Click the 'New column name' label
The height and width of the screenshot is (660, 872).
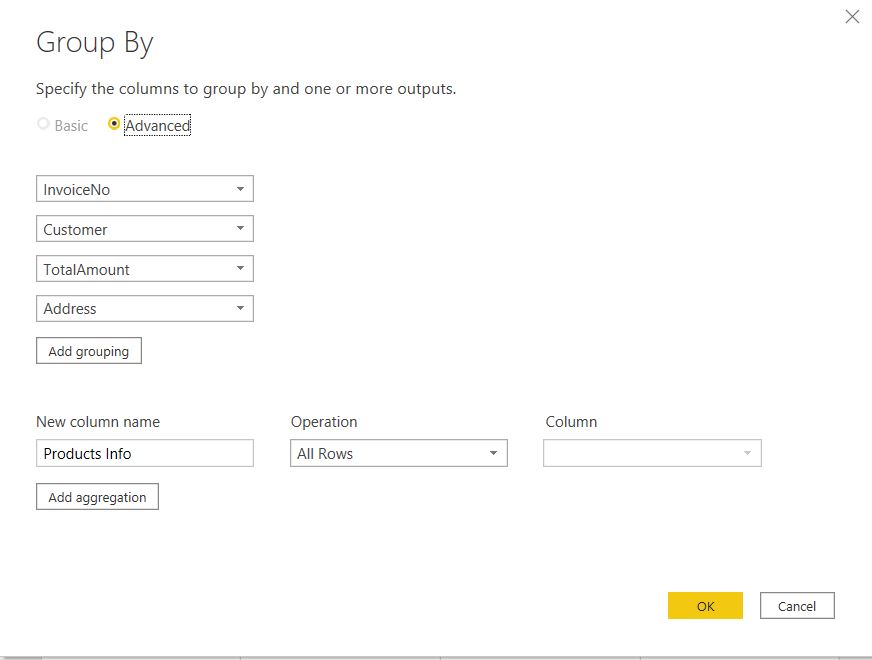point(98,422)
